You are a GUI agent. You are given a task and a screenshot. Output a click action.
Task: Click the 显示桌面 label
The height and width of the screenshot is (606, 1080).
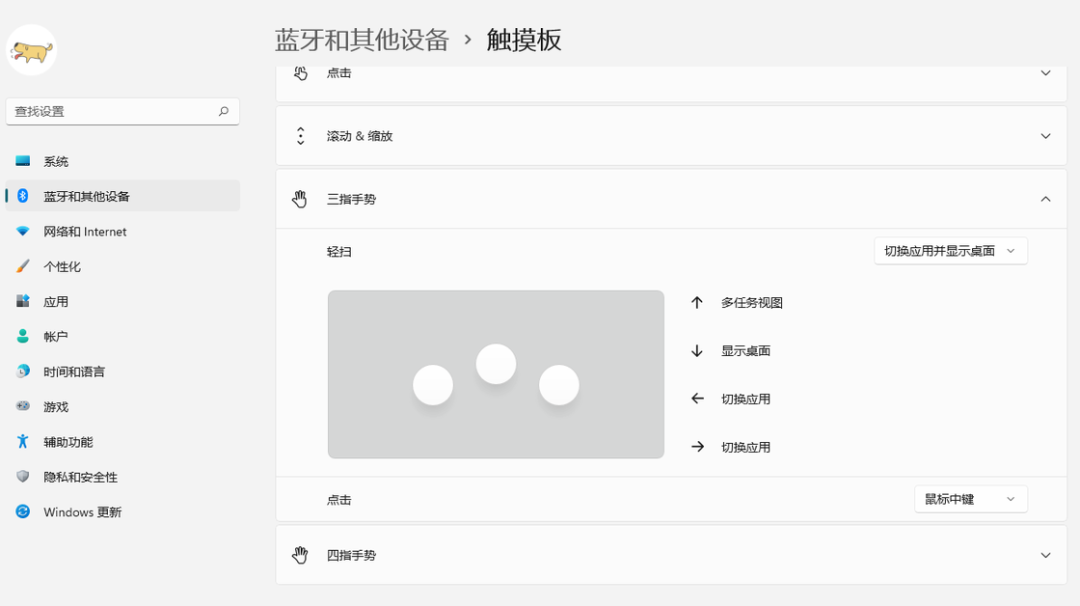(745, 351)
